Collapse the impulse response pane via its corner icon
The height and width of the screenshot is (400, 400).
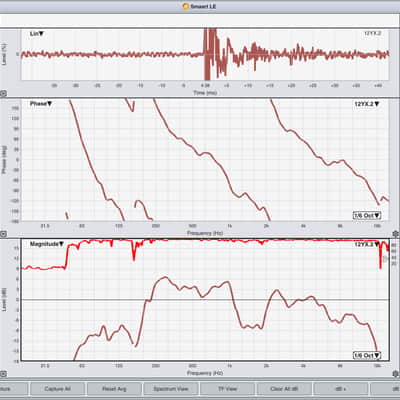[3, 94]
